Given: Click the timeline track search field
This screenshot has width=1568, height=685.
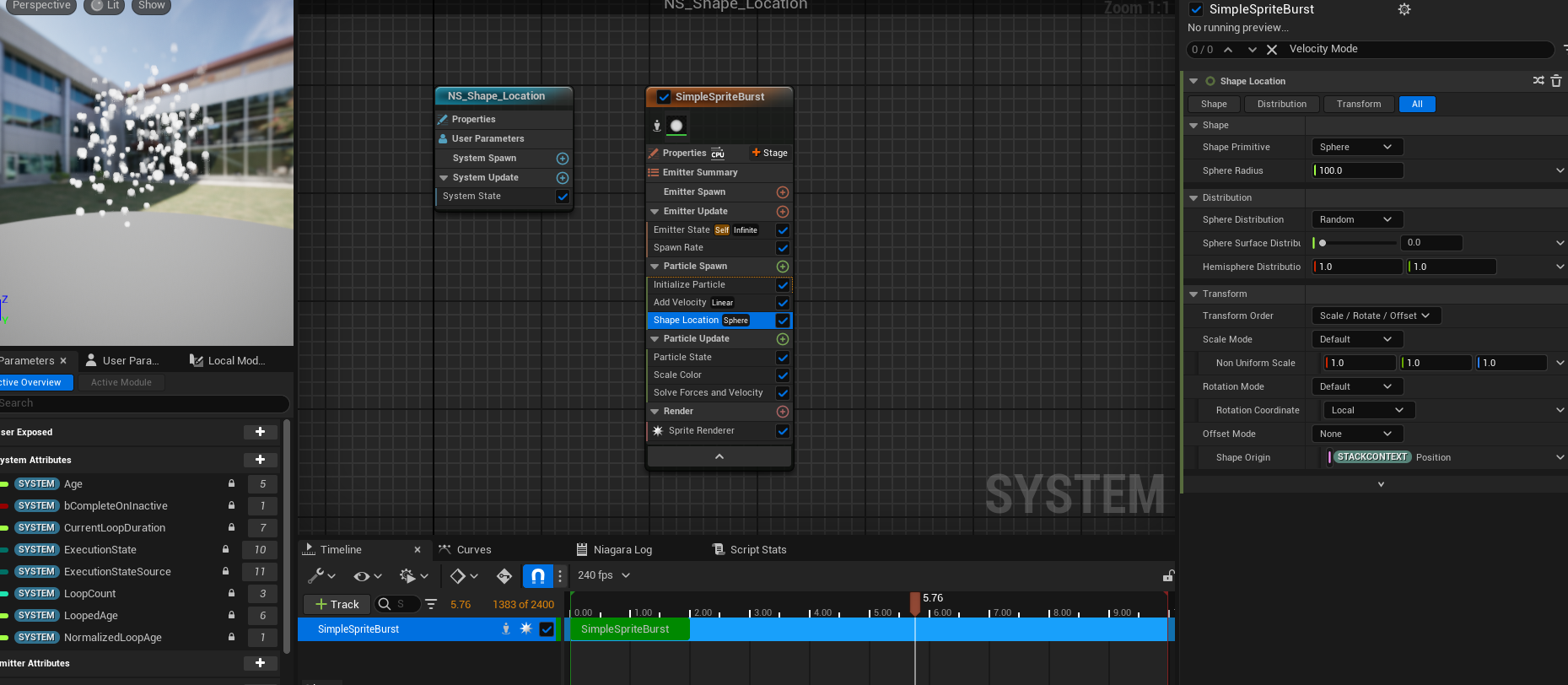Looking at the screenshot, I should 398,604.
